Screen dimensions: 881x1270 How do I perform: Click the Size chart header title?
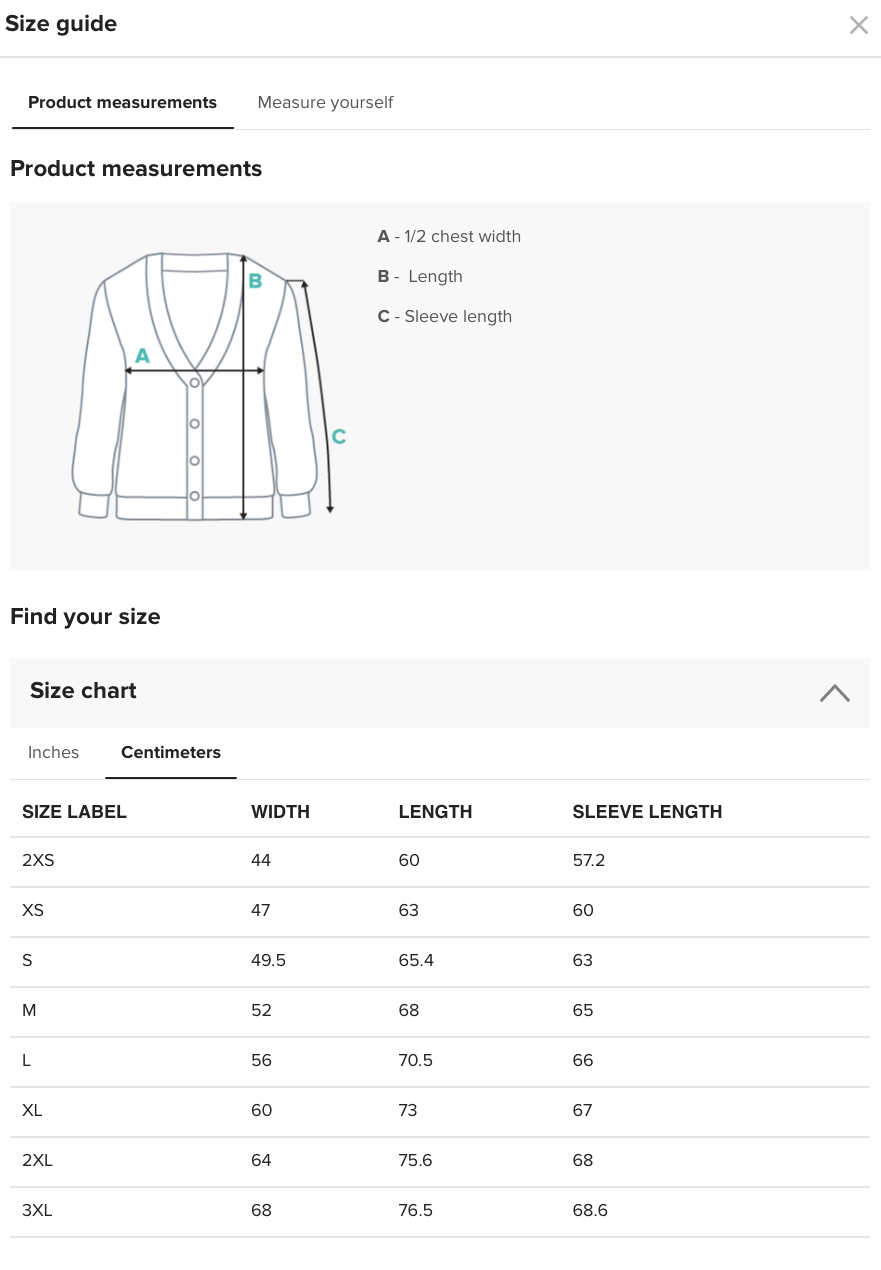83,691
